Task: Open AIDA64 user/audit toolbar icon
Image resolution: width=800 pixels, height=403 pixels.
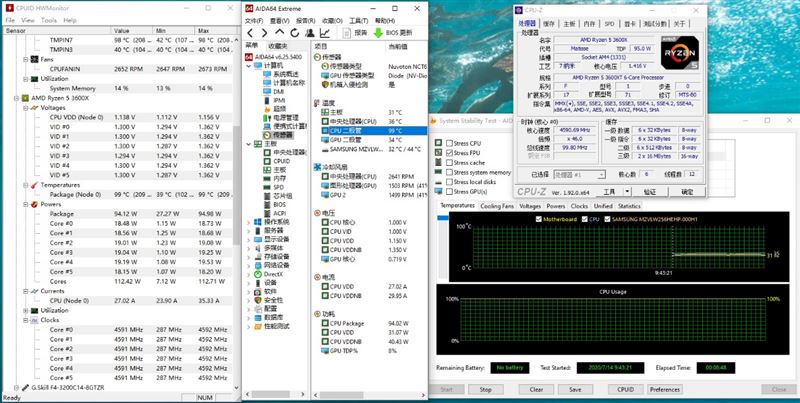Action: [310, 33]
